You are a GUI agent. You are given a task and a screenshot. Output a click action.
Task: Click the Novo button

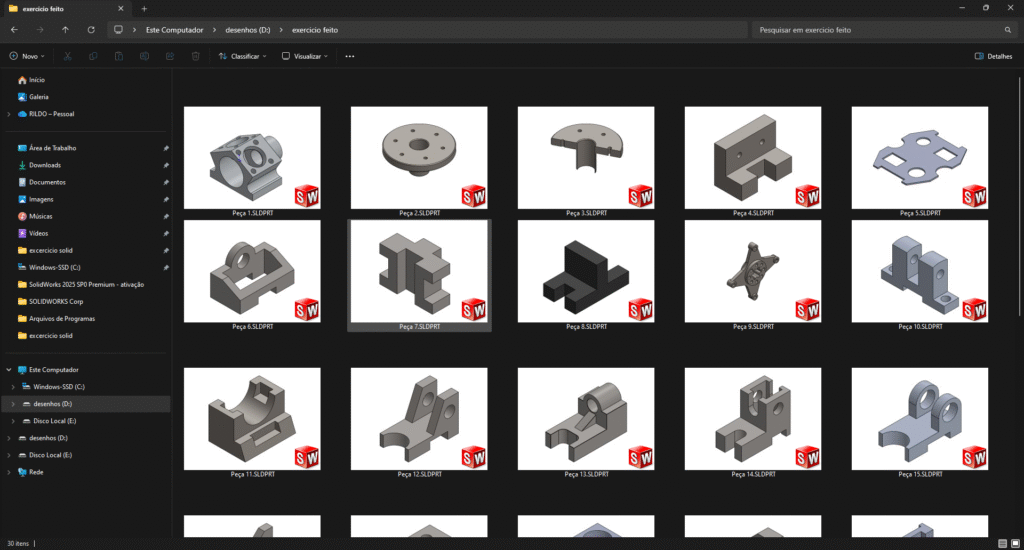click(28, 57)
